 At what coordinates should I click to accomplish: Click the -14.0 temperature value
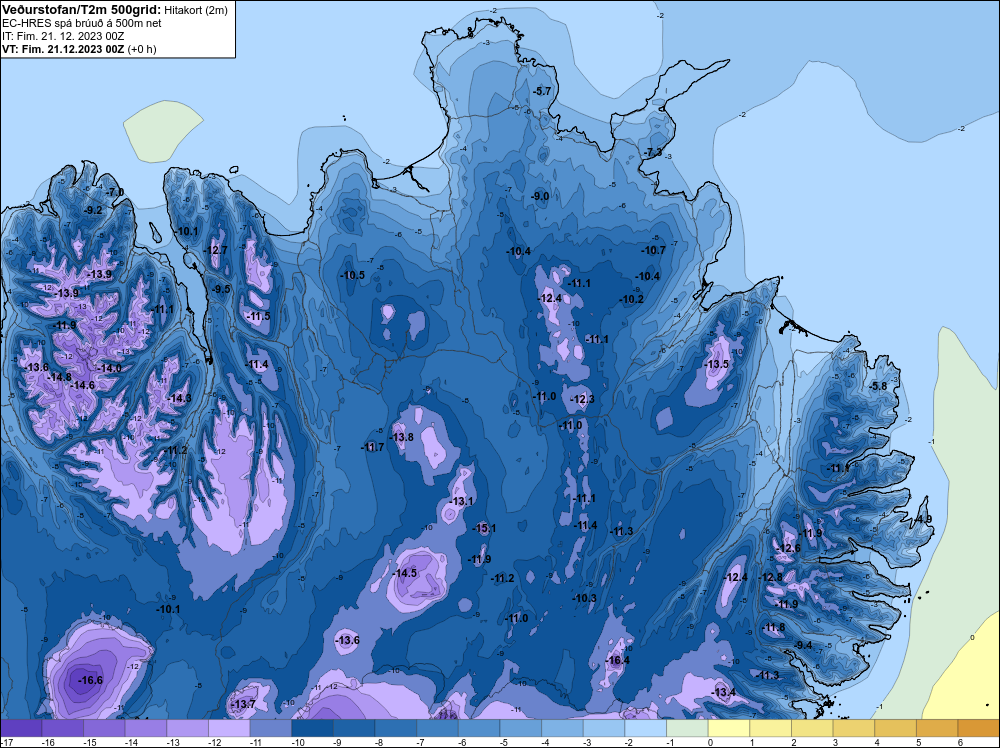click(109, 368)
